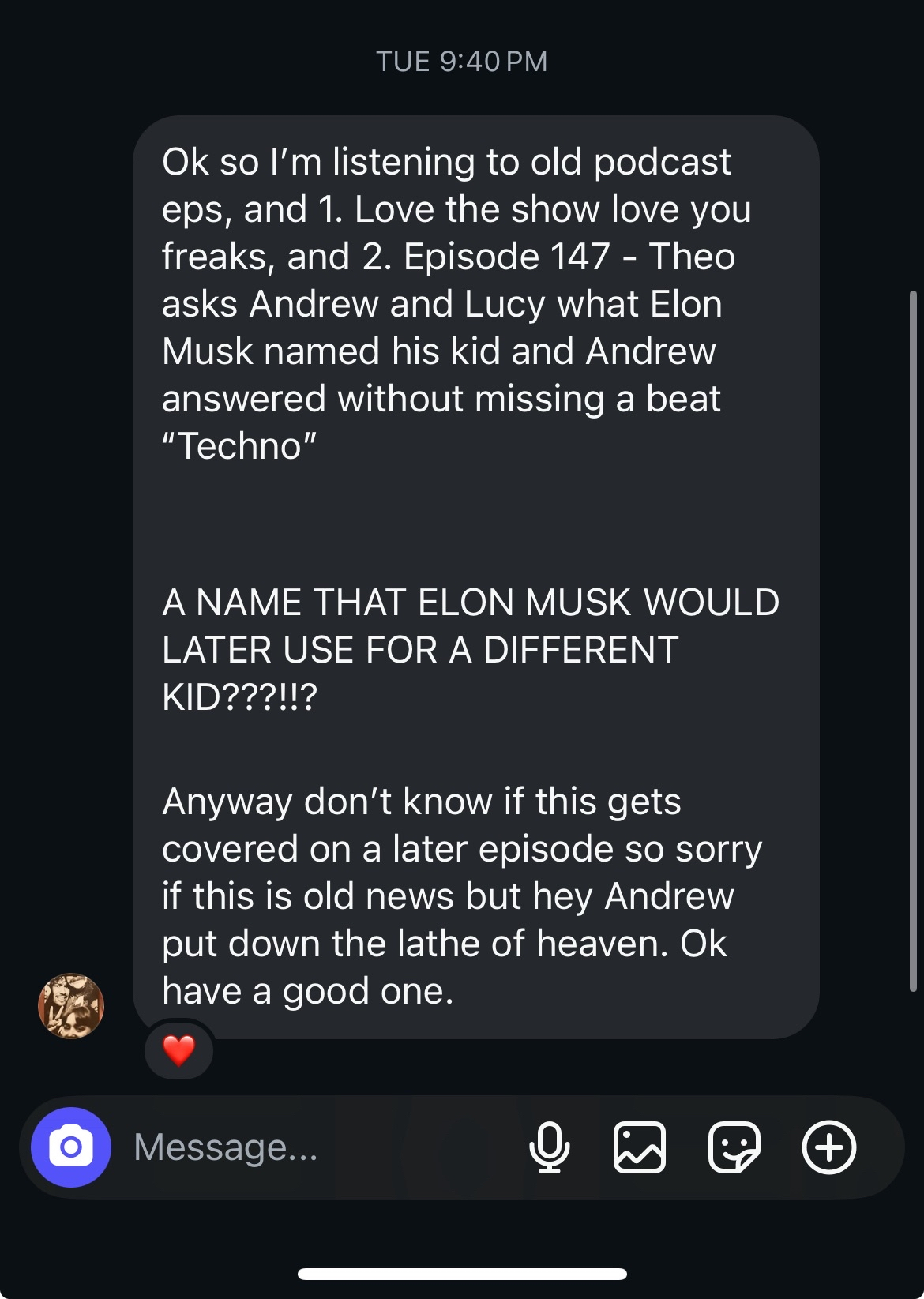Tap the "Anyway don't know if this gets" line

422,802
